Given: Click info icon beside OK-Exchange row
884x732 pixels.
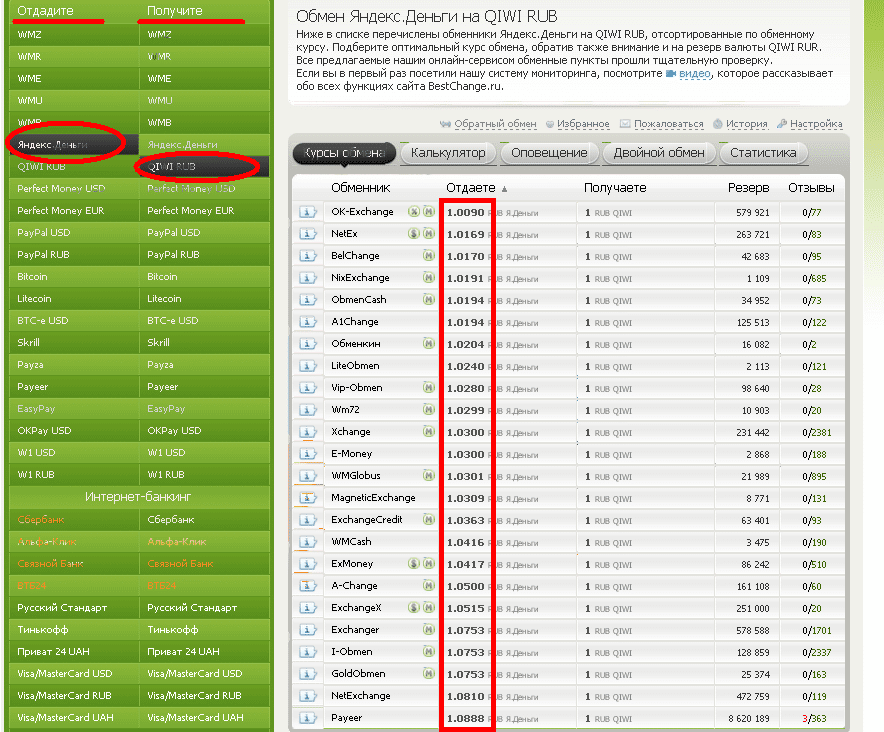Looking at the screenshot, I should [x=308, y=212].
